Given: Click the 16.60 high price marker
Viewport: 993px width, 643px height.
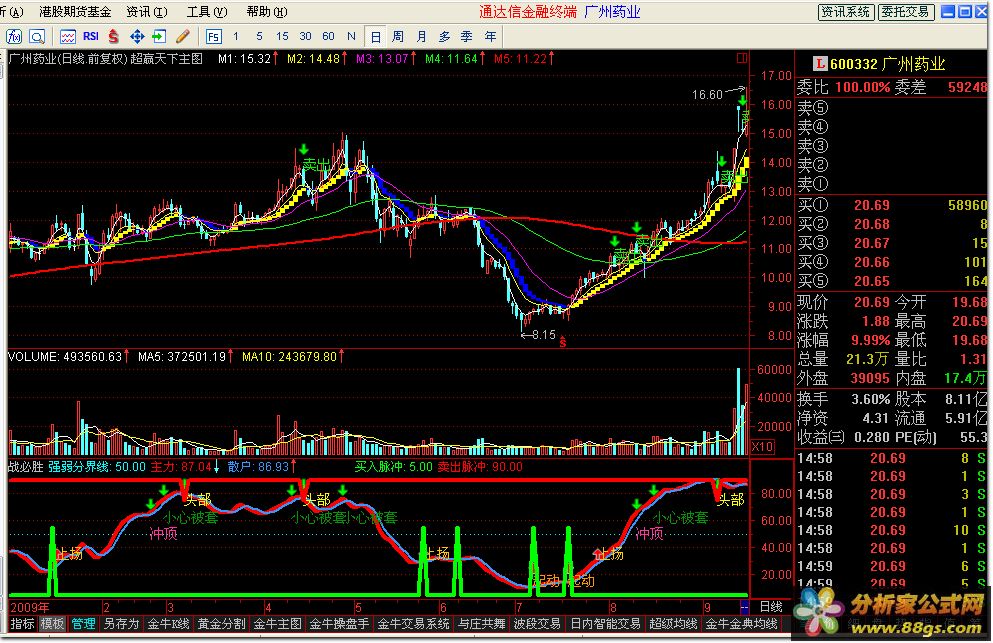Looking at the screenshot, I should click(x=707, y=94).
